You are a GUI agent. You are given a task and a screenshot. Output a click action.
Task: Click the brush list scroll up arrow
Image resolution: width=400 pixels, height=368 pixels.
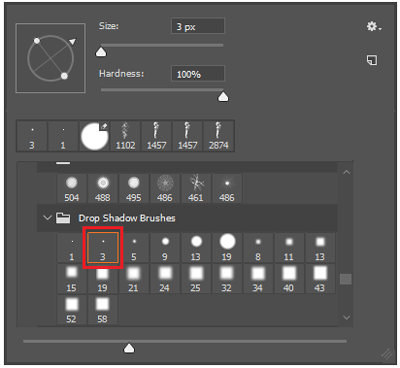pyautogui.click(x=346, y=172)
